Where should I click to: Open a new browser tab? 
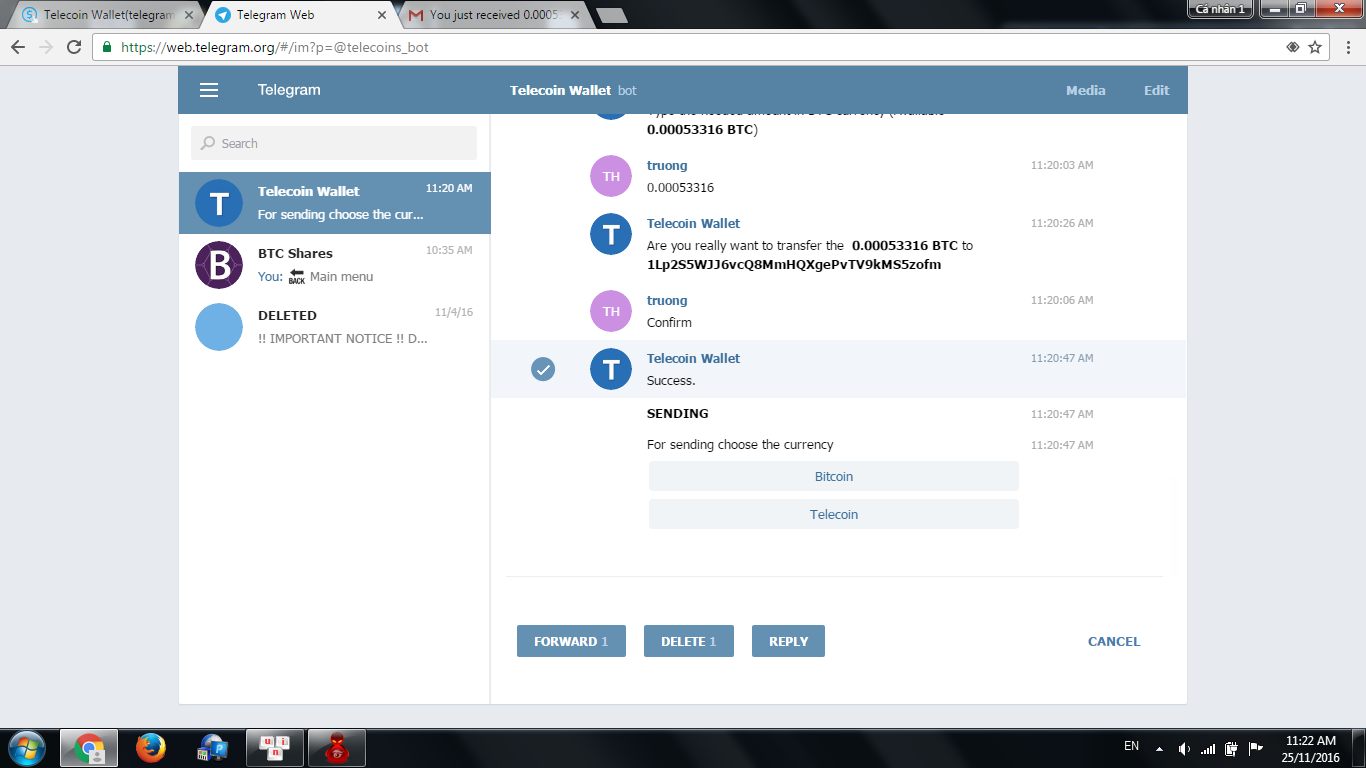611,15
